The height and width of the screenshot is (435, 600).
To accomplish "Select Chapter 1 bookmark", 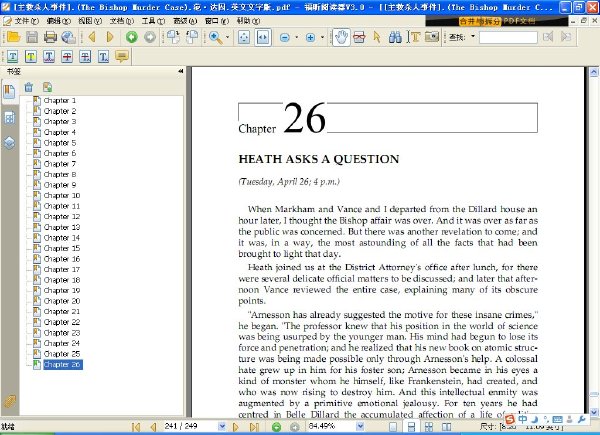I will tap(60, 101).
